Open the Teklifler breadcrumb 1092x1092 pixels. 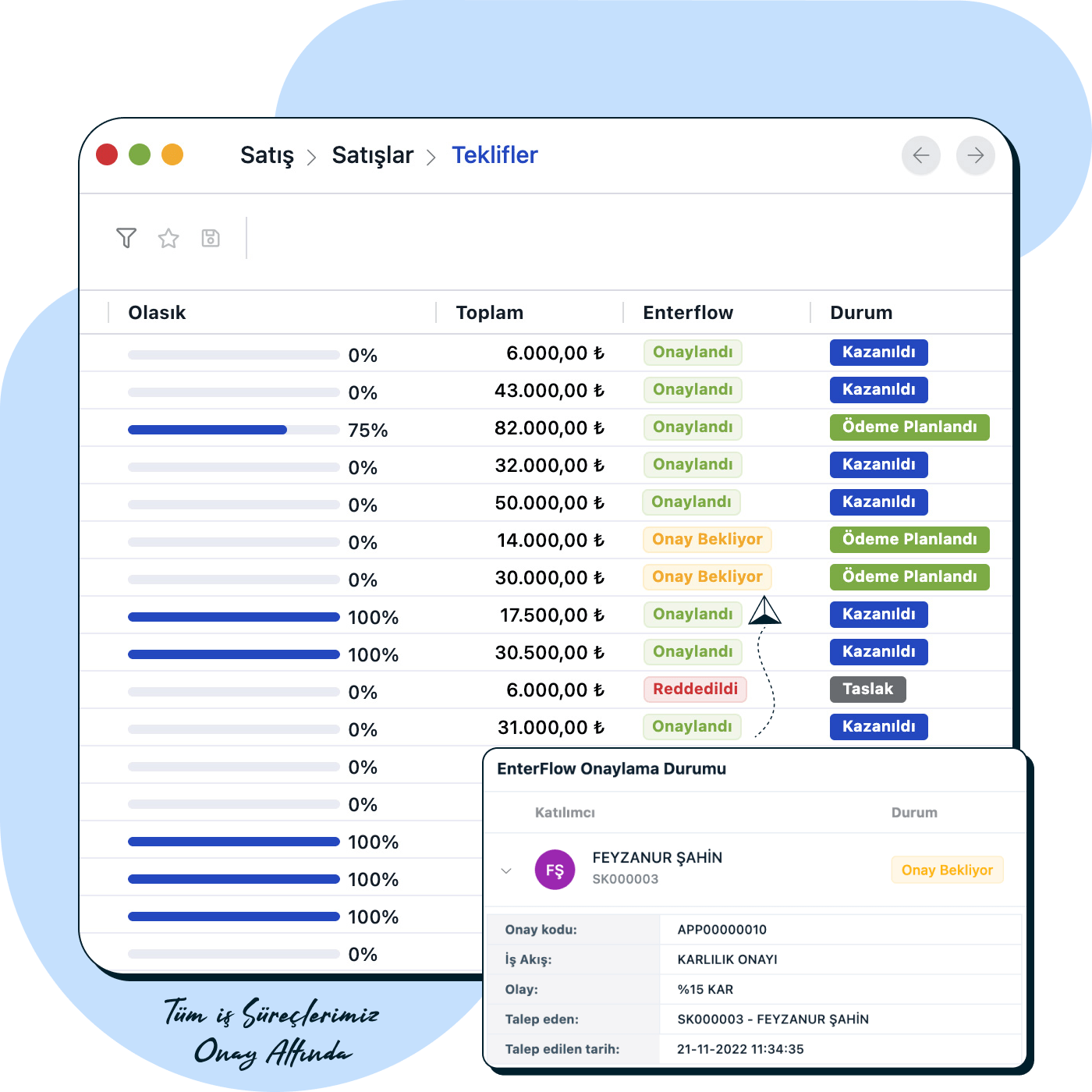(x=495, y=155)
